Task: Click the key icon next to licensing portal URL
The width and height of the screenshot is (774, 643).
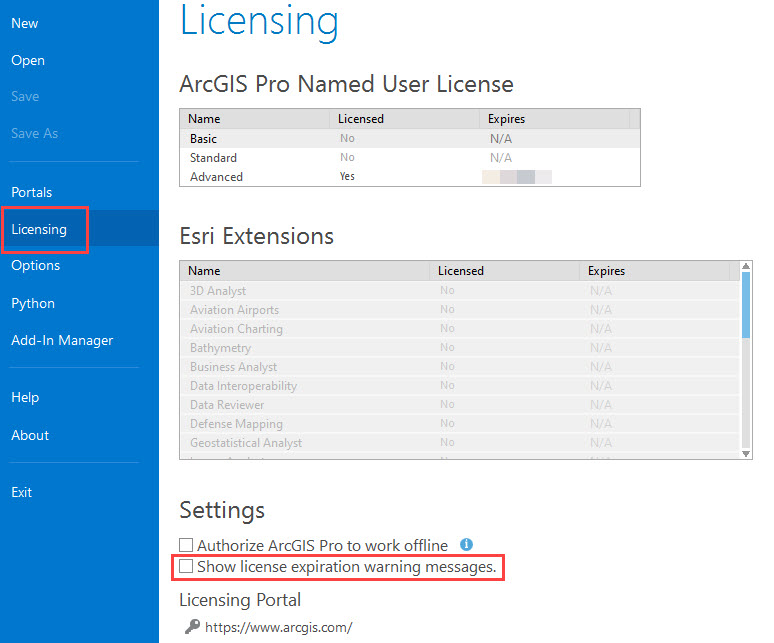Action: coord(192,627)
